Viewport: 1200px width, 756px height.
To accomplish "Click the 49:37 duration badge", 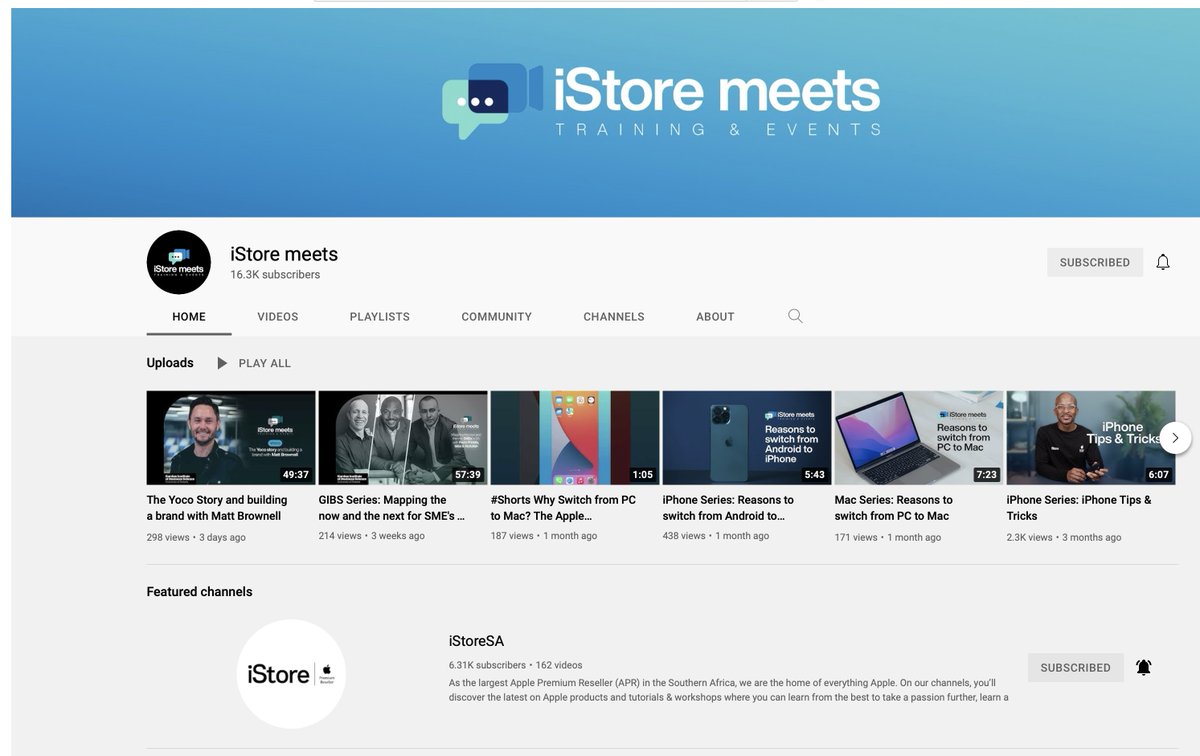I will [x=296, y=475].
